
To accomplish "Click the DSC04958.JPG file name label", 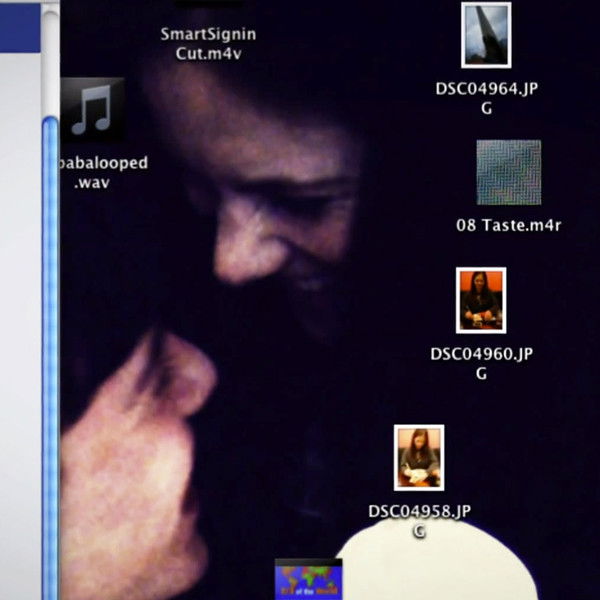I will click(x=418, y=520).
